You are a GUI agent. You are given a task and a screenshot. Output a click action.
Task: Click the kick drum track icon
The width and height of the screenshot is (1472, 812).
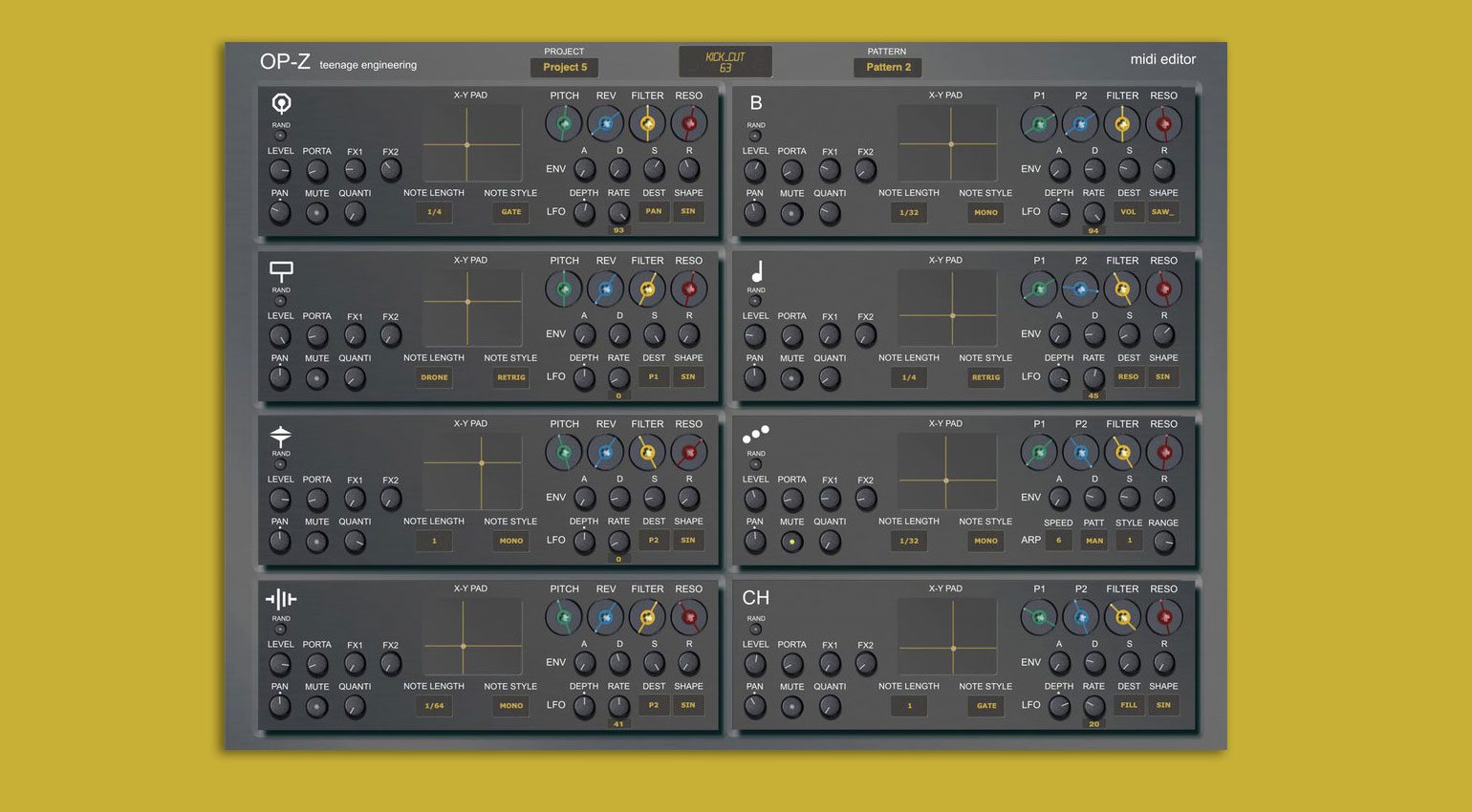pos(281,102)
